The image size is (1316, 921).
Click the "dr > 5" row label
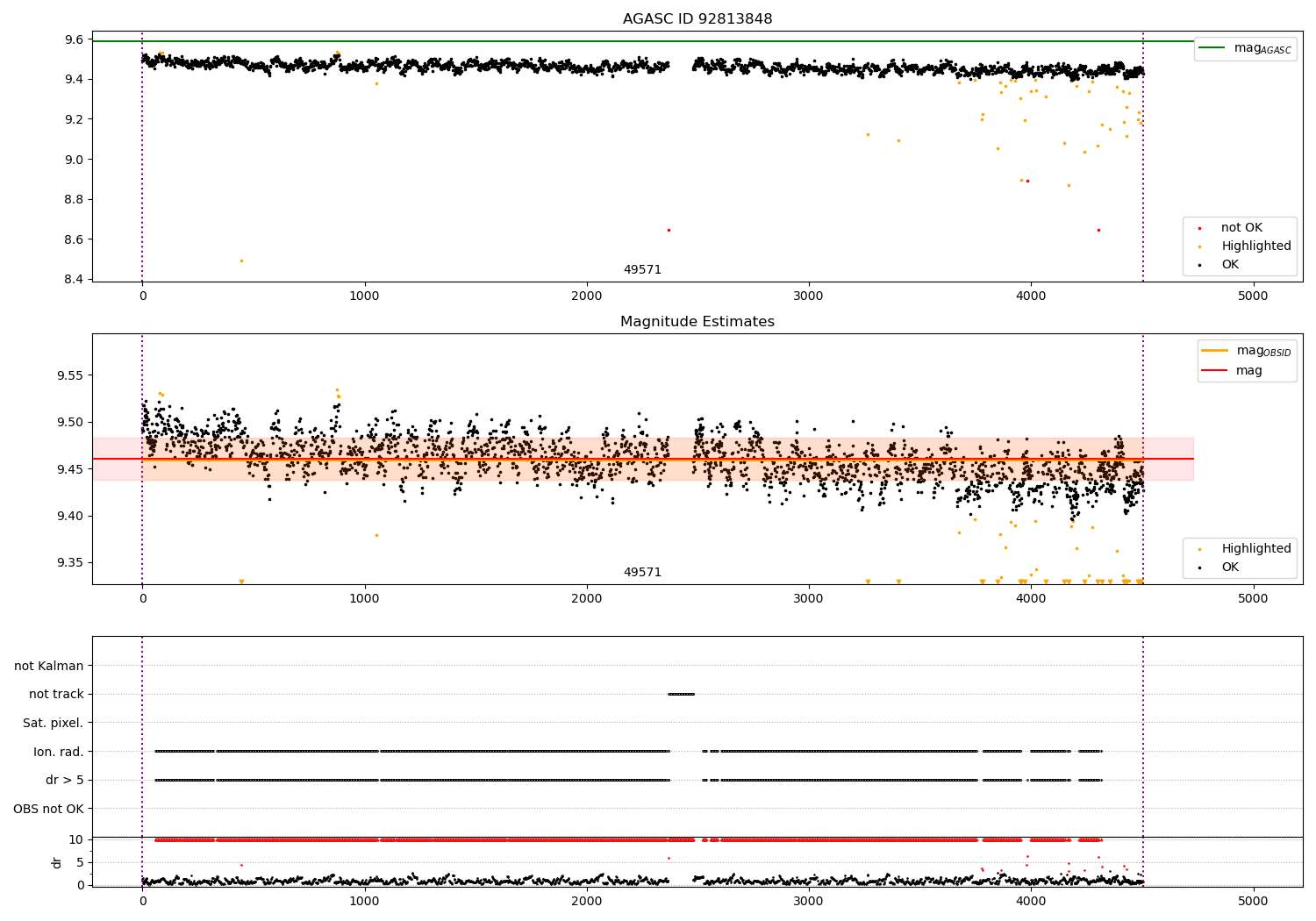click(x=65, y=781)
